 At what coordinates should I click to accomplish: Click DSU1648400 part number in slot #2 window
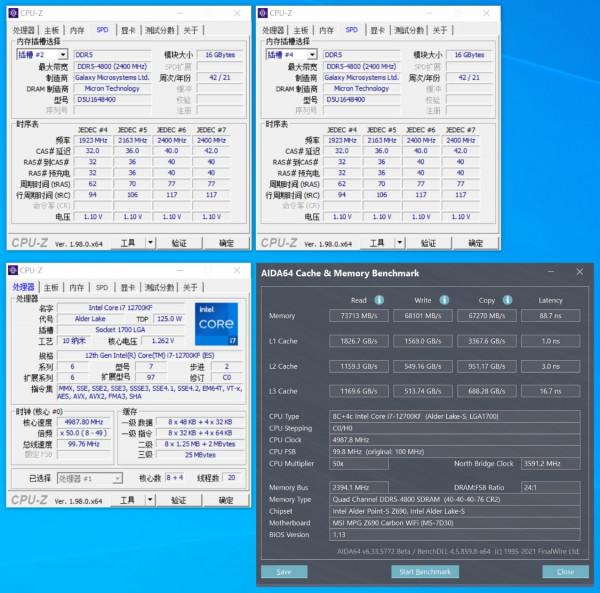pos(112,99)
